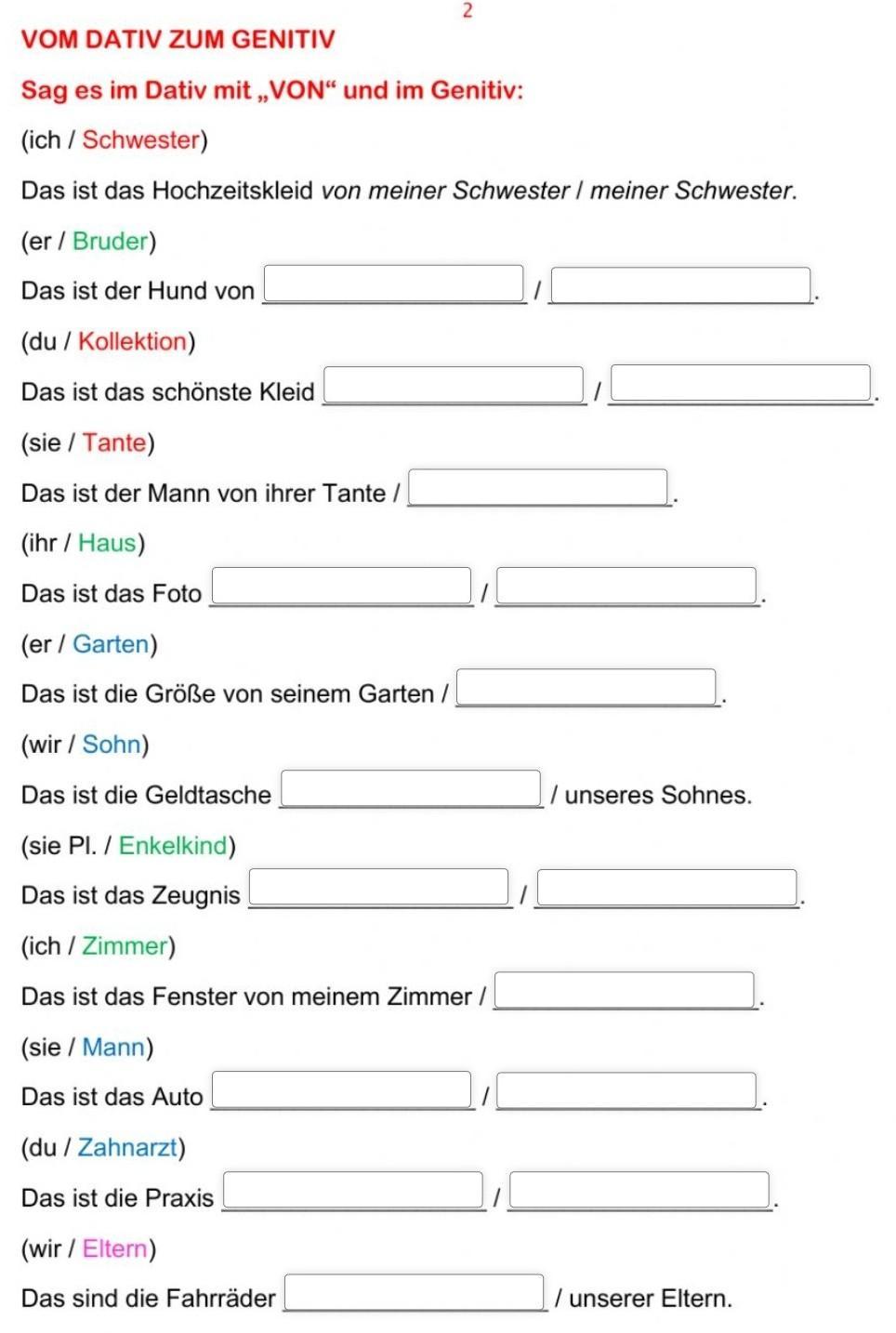Click blank before '/ unserer Eltern'
Viewport: 896px width, 1333px height.
click(x=415, y=1291)
